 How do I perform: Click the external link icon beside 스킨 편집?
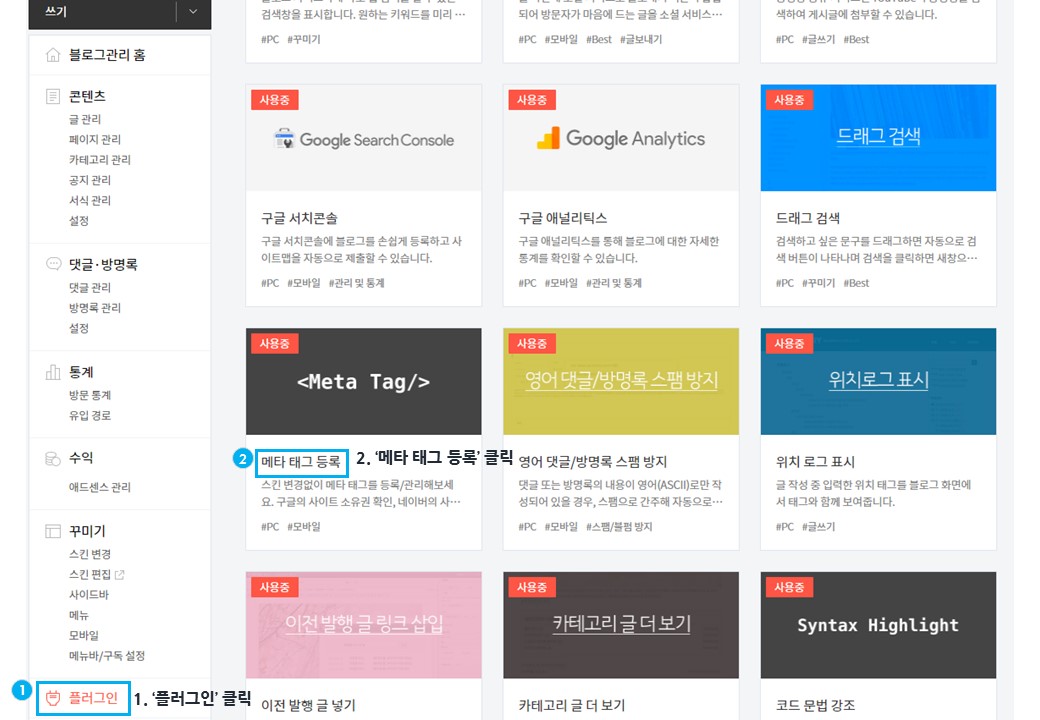coord(119,575)
